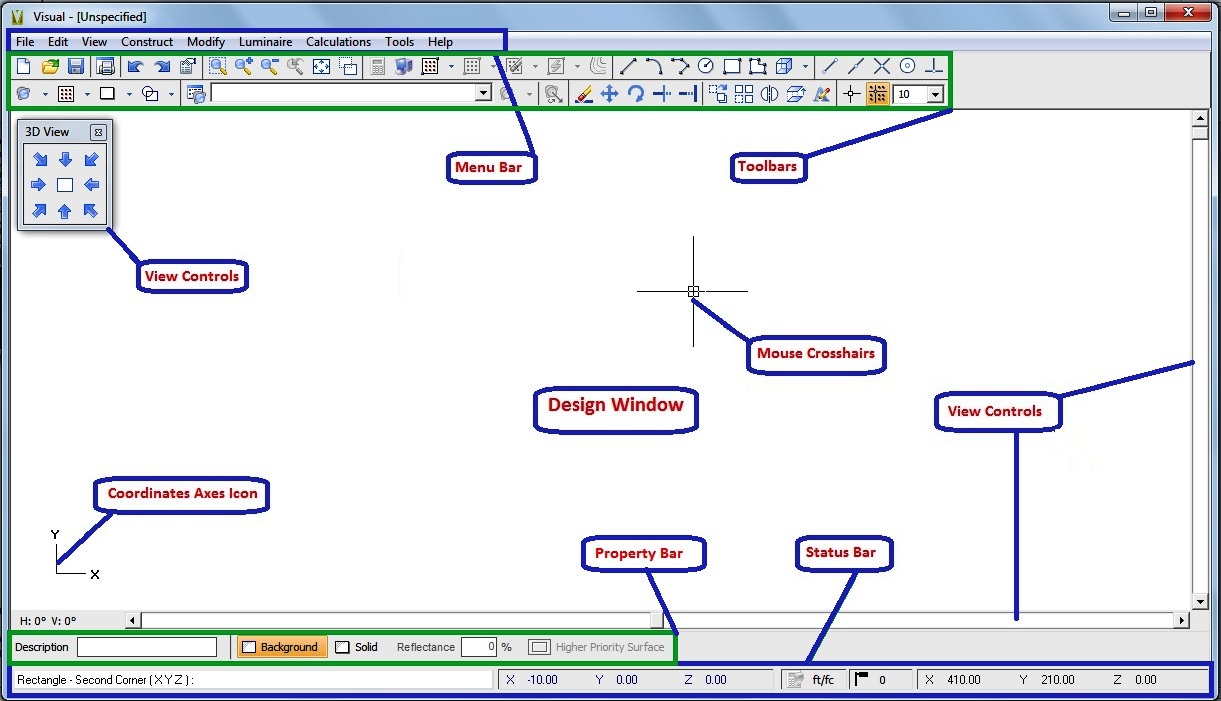
Task: Open the grid spacing dropdown
Action: 935,93
